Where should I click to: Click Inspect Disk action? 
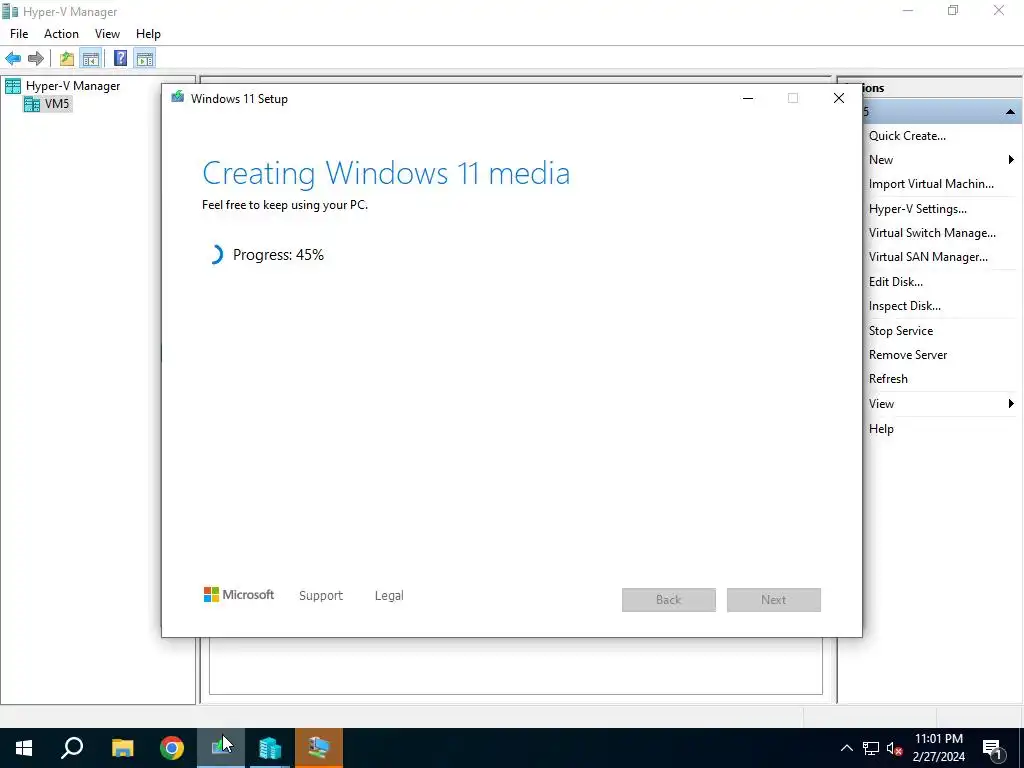[x=904, y=306]
